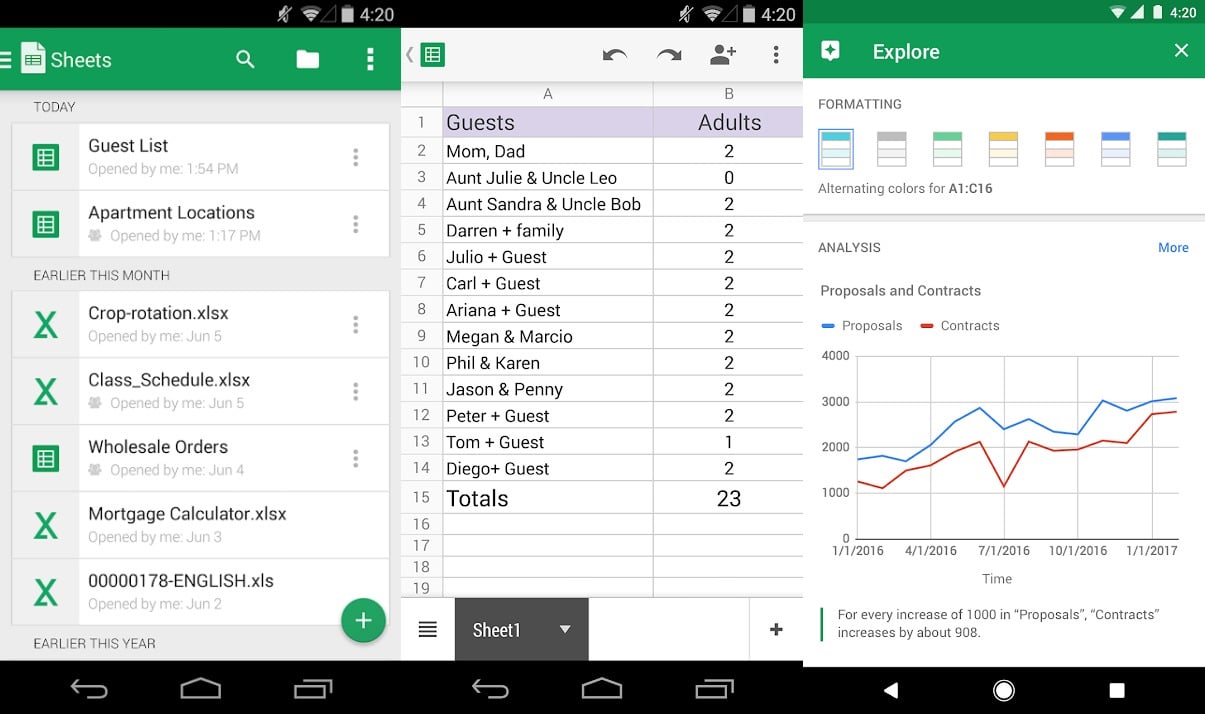Select the Adults header cell
The width and height of the screenshot is (1205, 714).
coord(728,122)
